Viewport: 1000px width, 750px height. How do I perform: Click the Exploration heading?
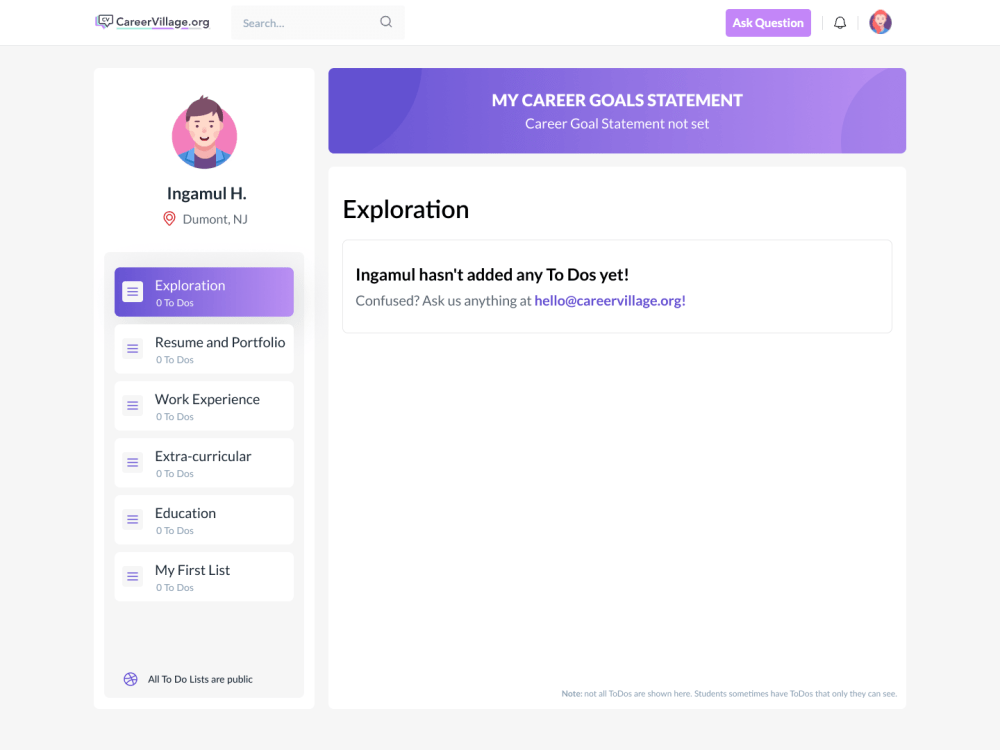tap(406, 210)
